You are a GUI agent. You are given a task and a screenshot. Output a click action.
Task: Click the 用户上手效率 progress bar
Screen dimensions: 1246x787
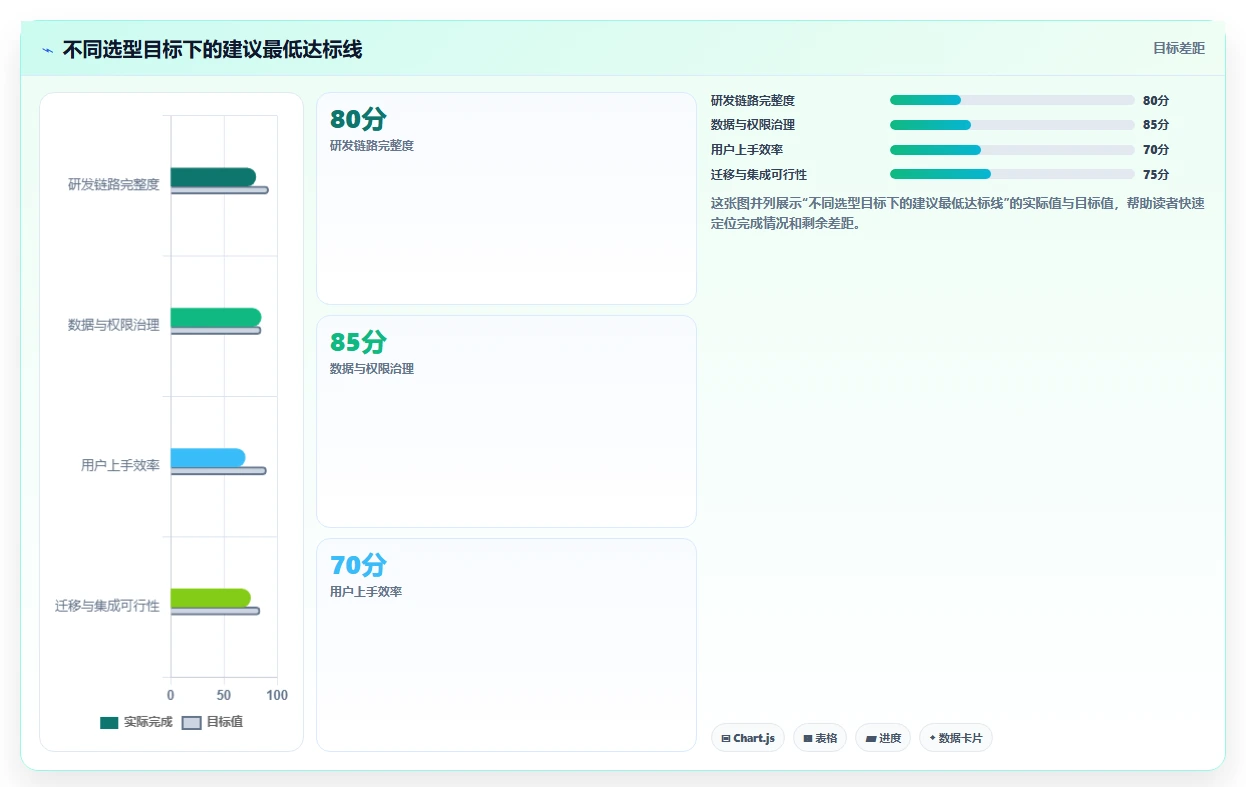point(1012,150)
